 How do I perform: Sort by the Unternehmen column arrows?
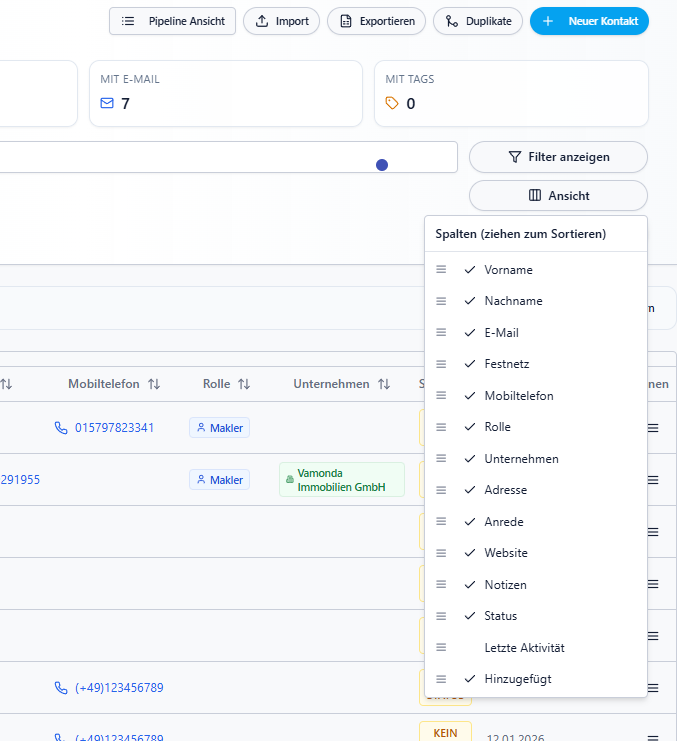(384, 384)
